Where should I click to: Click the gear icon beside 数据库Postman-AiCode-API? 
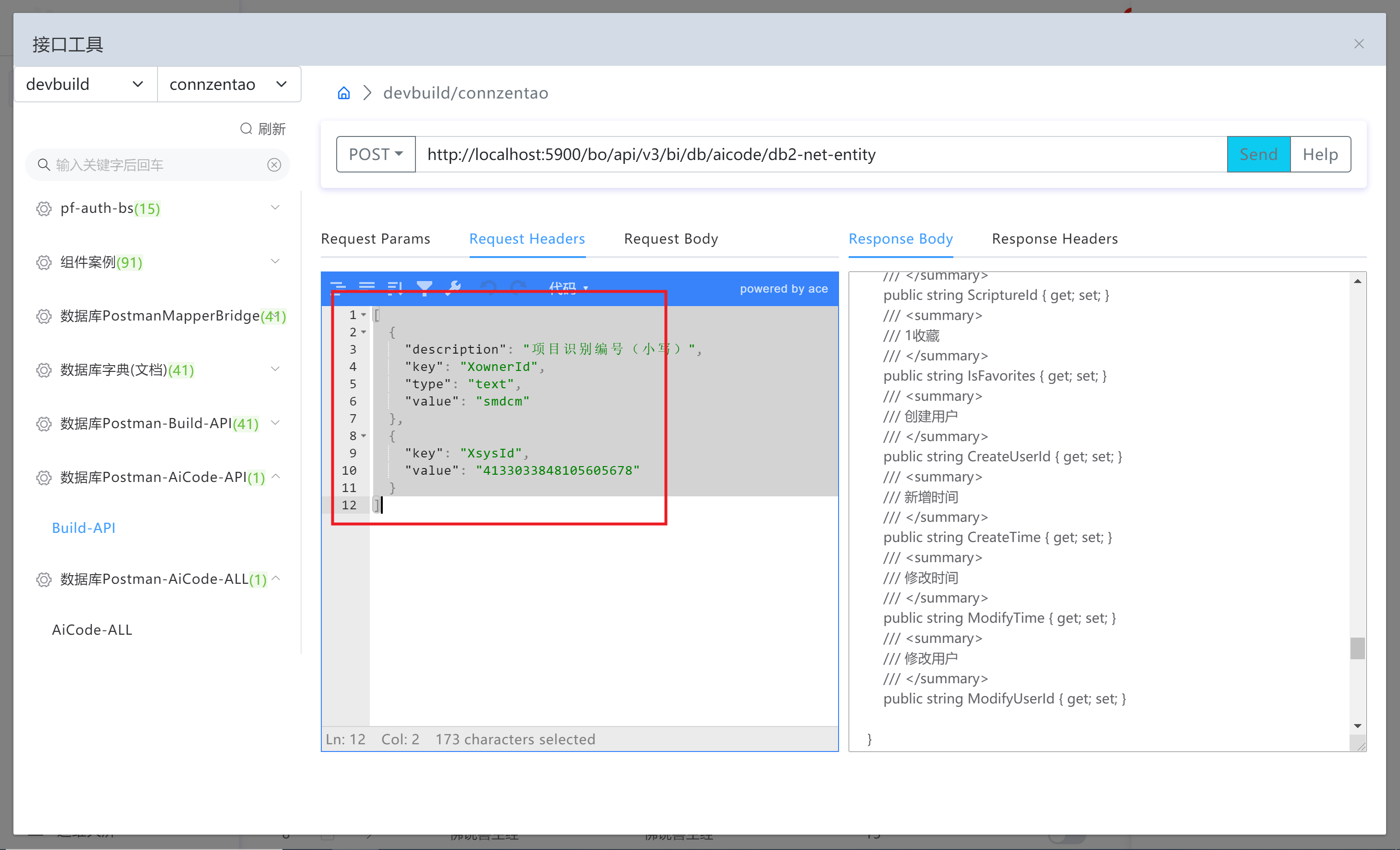(44, 478)
